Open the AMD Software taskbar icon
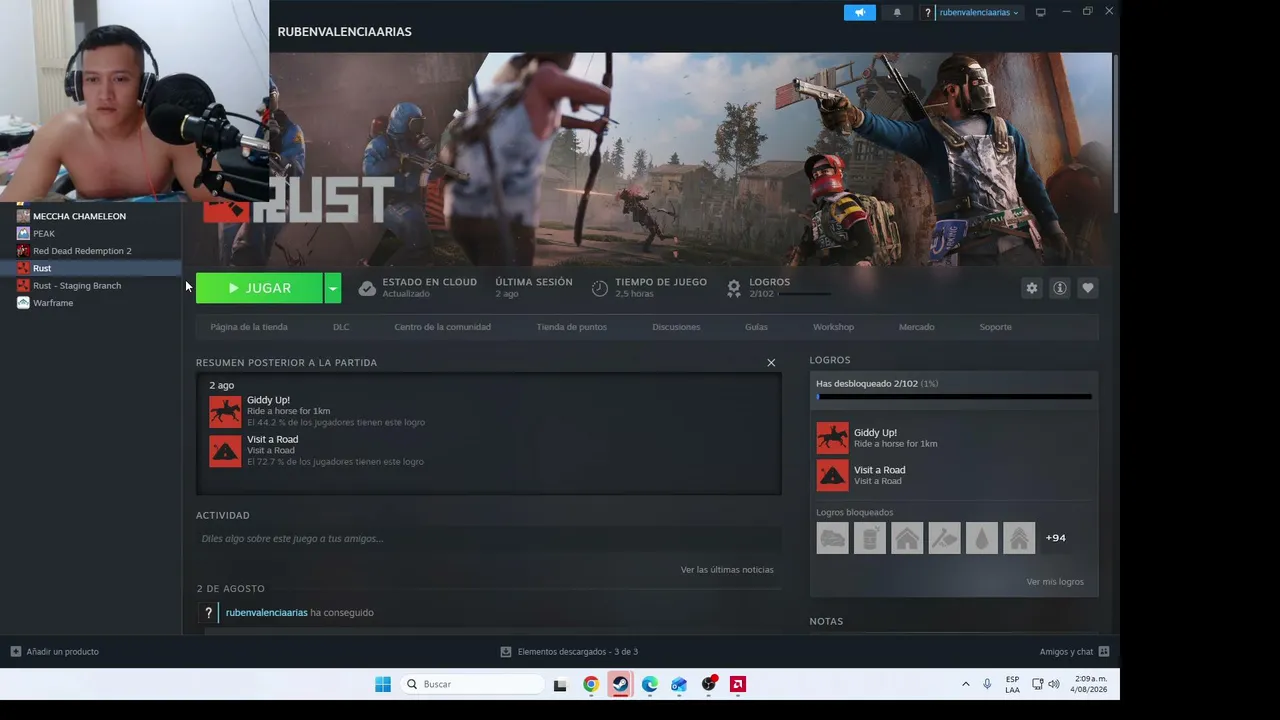The height and width of the screenshot is (720, 1280). (737, 684)
